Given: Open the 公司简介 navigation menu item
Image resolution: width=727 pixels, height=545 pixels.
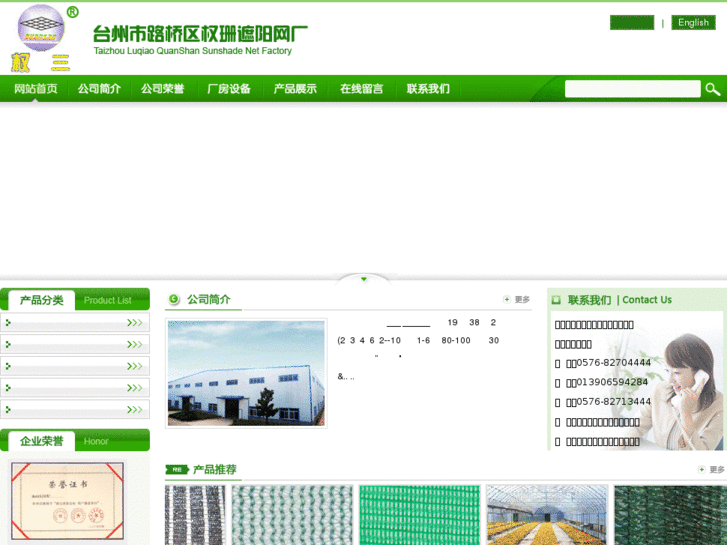Looking at the screenshot, I should (99, 89).
